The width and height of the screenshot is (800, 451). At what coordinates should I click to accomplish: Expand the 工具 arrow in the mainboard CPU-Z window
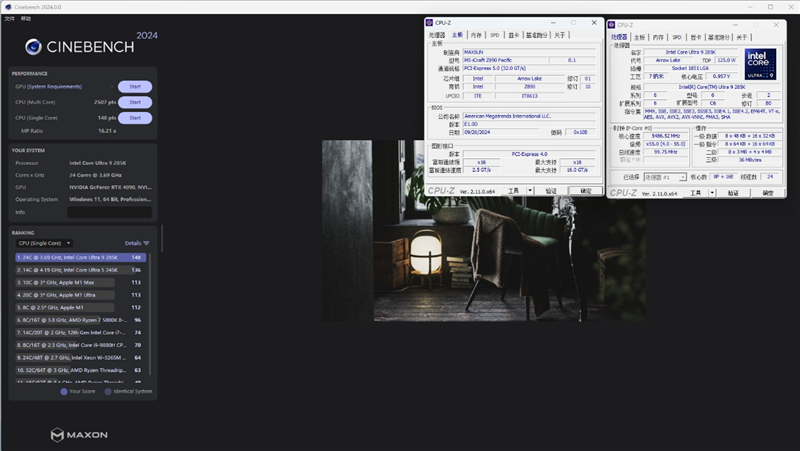[x=529, y=190]
